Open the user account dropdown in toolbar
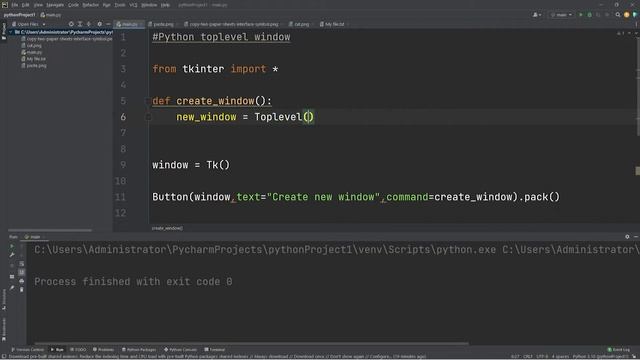This screenshot has height=360, width=640. [537, 15]
